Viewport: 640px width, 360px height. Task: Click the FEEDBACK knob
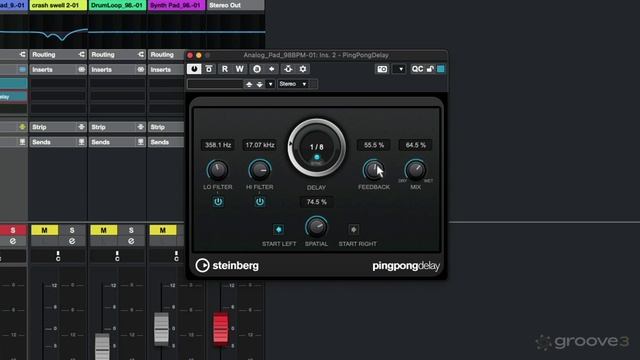[373, 170]
